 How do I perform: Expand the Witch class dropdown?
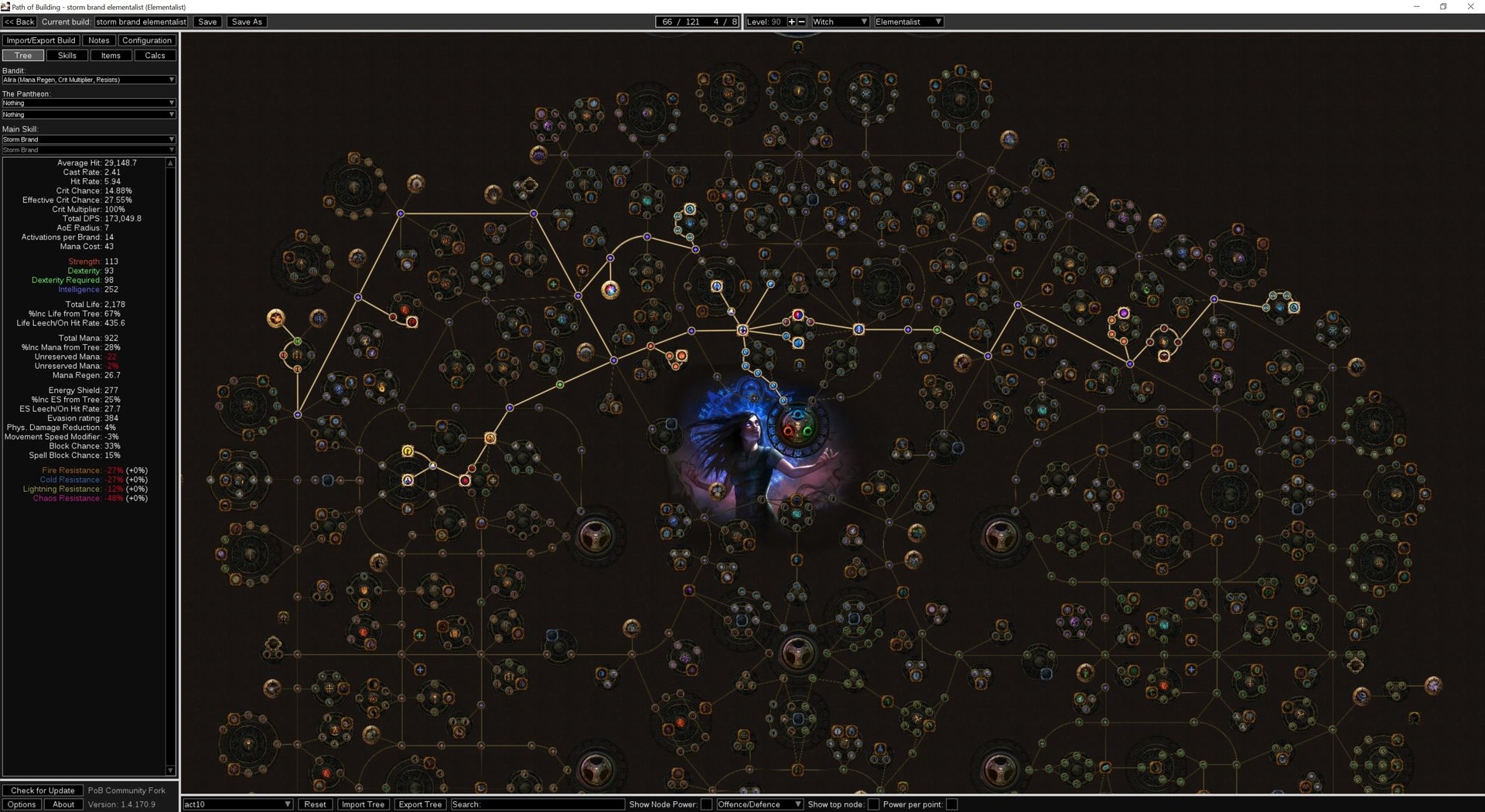[840, 22]
